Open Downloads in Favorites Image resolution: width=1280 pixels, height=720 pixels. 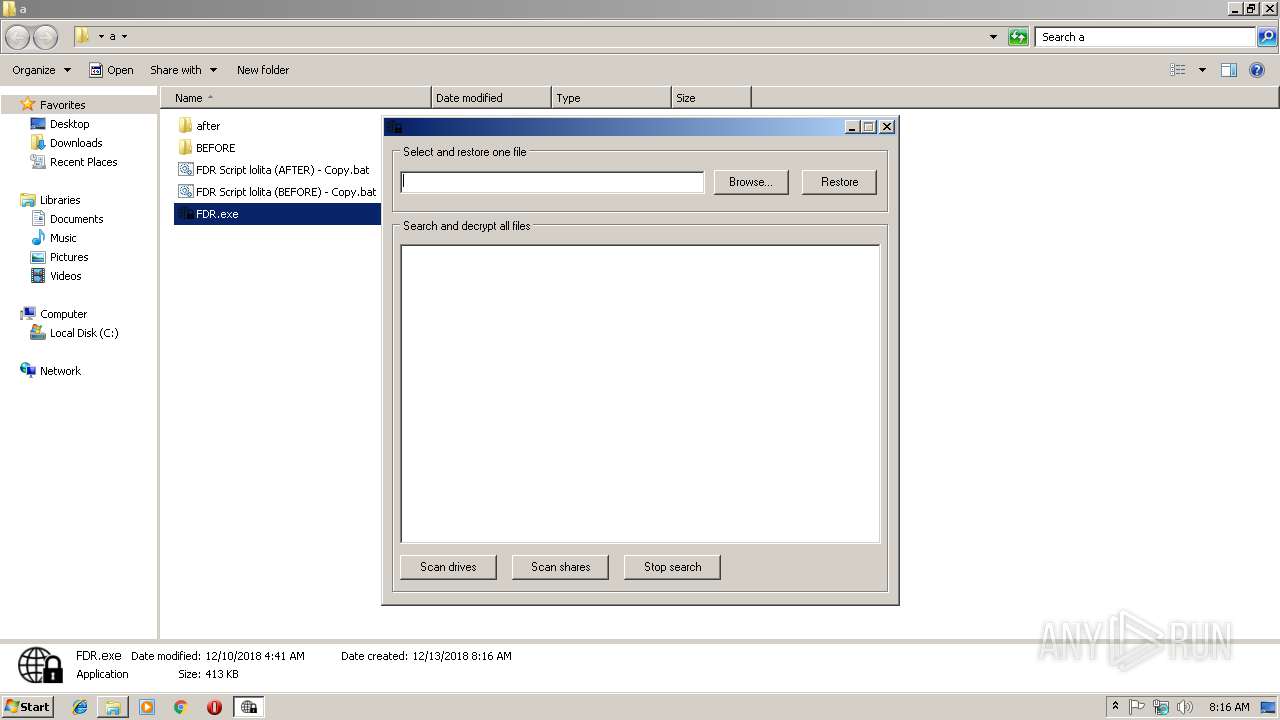click(x=76, y=143)
